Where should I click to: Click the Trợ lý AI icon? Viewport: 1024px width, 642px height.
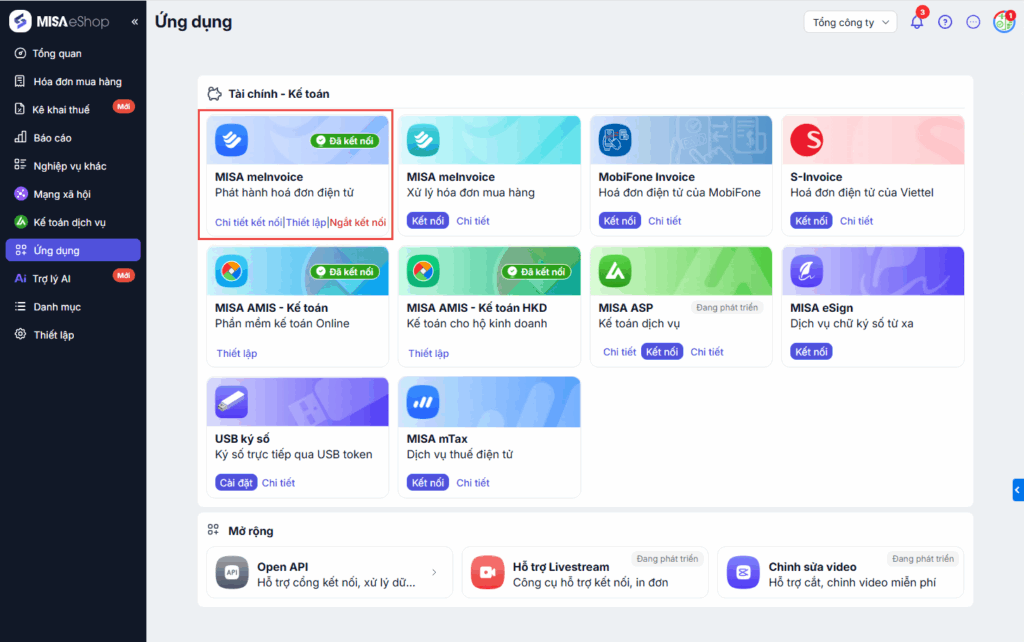(20, 278)
